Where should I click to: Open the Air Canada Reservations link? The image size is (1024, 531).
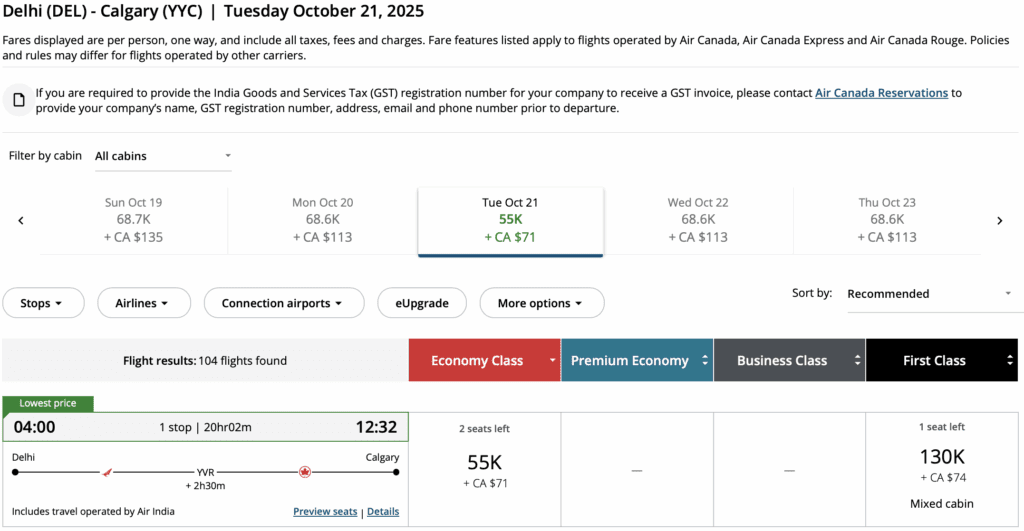881,93
